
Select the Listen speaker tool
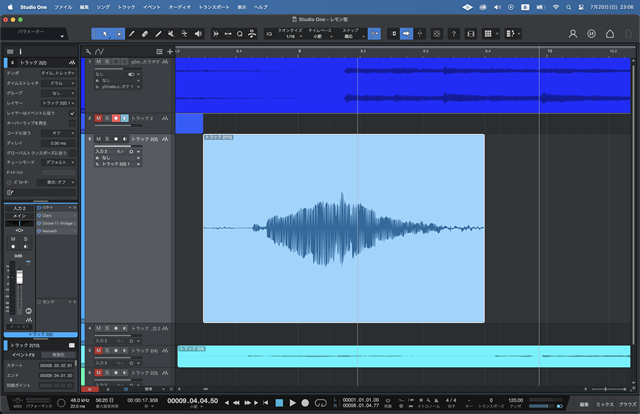coord(198,34)
